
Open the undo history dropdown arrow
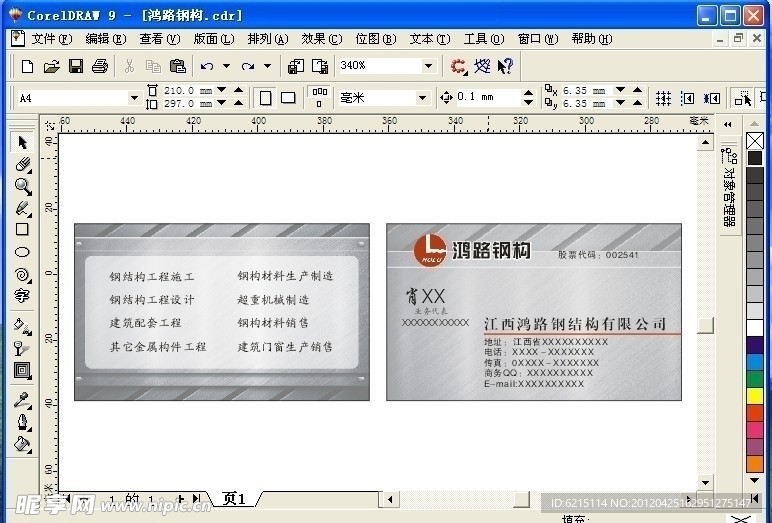point(226,66)
